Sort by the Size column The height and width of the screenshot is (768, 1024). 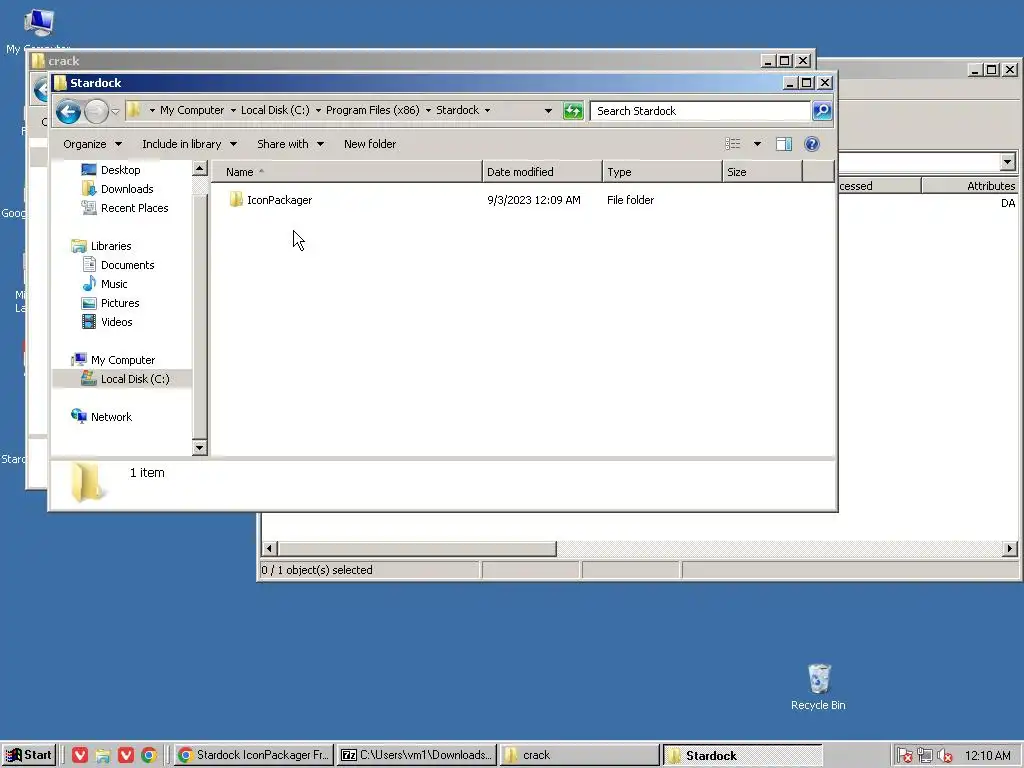[762, 172]
